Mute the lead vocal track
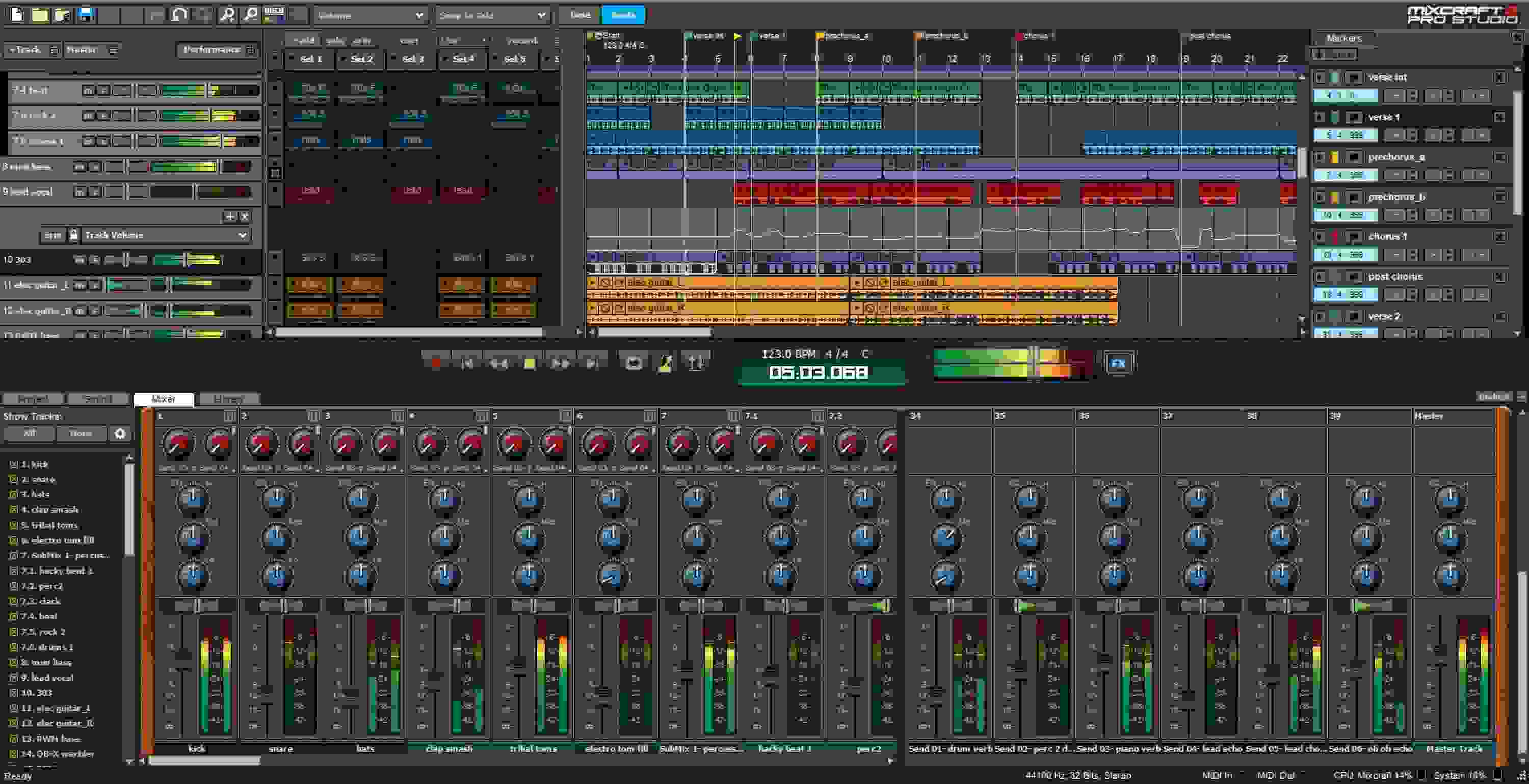Screen dimensions: 1529x784 click(x=82, y=192)
